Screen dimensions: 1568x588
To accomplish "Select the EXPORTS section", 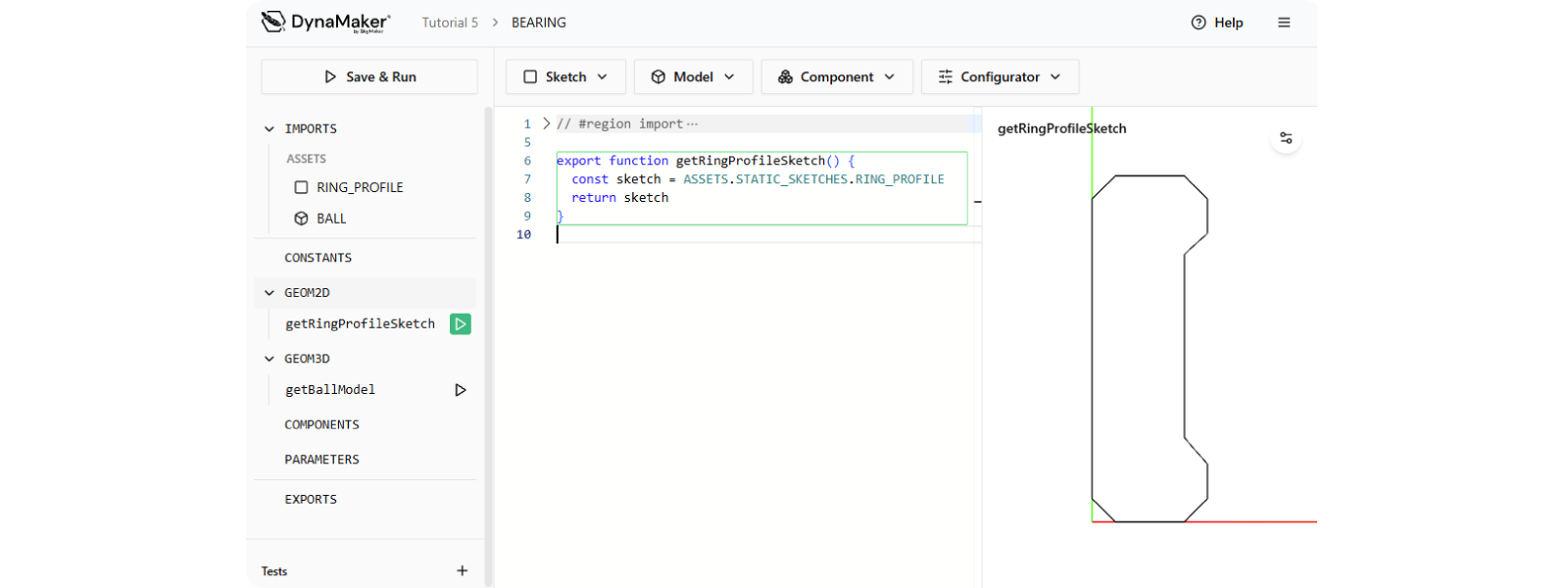I will [311, 499].
